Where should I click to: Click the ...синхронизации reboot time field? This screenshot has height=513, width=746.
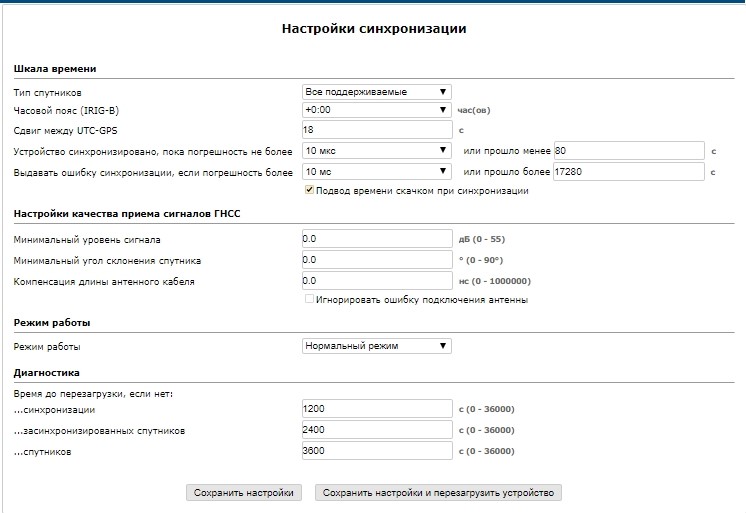coord(376,410)
